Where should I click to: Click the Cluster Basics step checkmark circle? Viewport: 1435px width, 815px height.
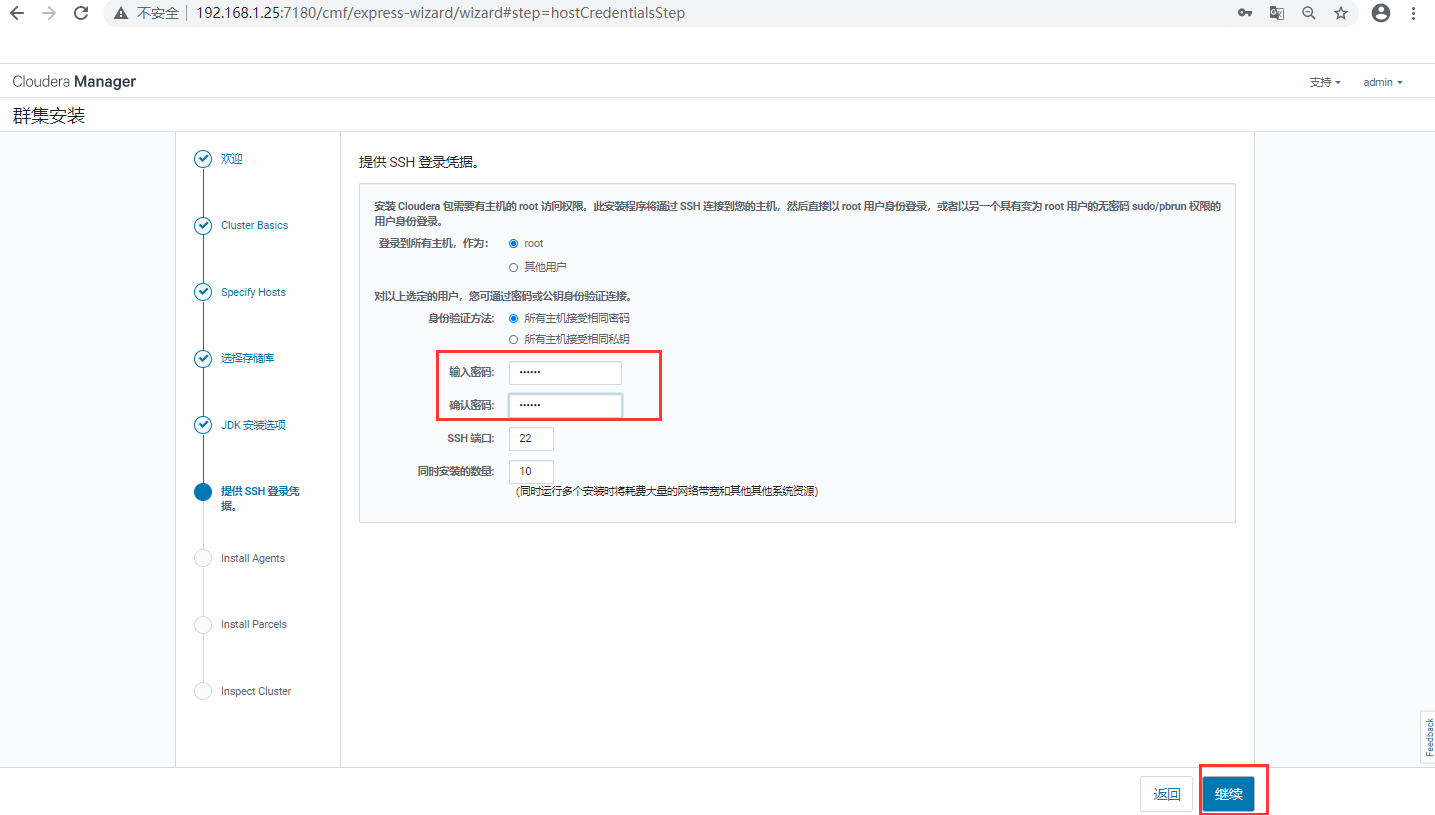point(203,225)
